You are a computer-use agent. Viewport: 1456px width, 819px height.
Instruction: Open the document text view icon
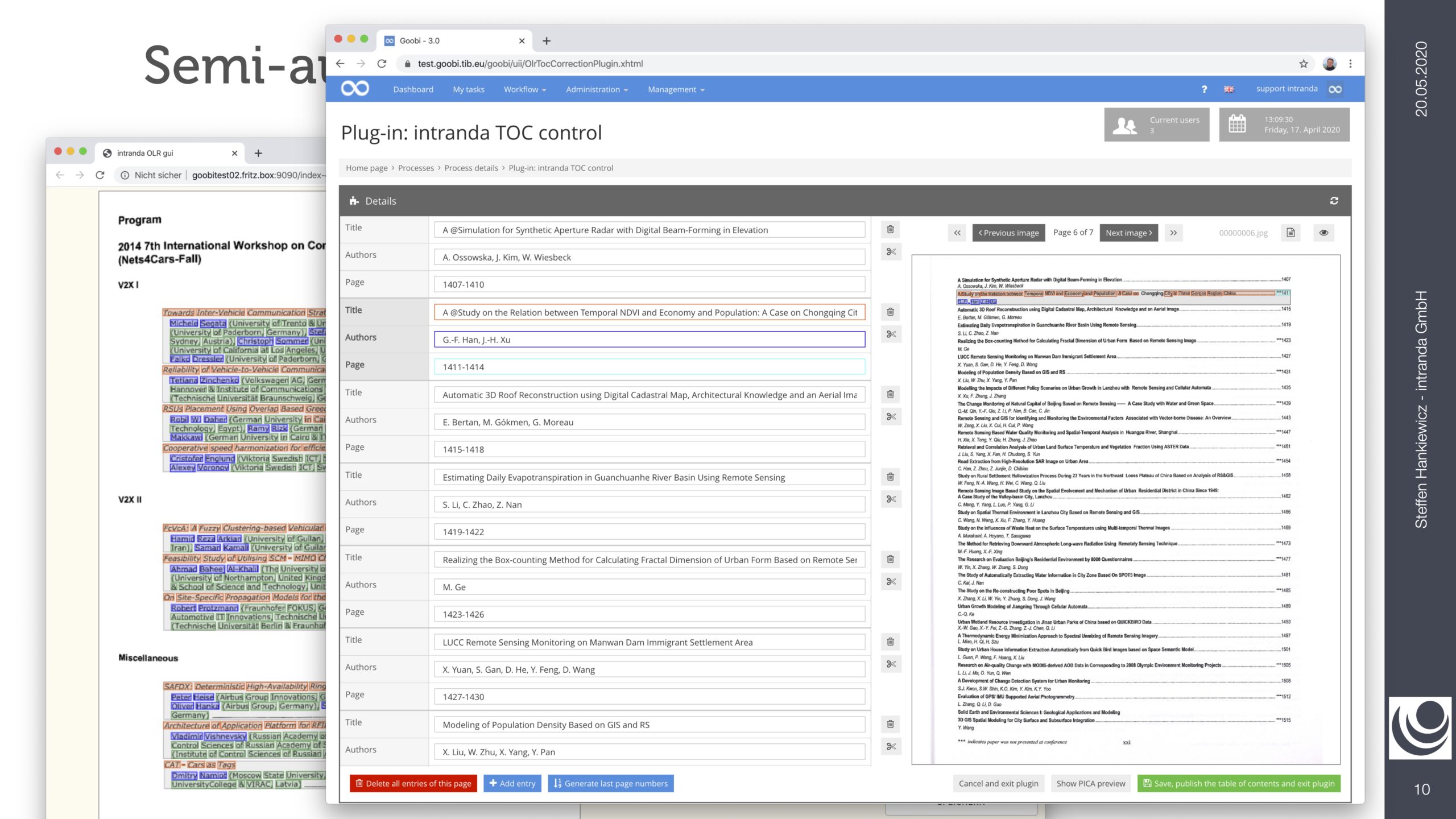click(x=1291, y=233)
